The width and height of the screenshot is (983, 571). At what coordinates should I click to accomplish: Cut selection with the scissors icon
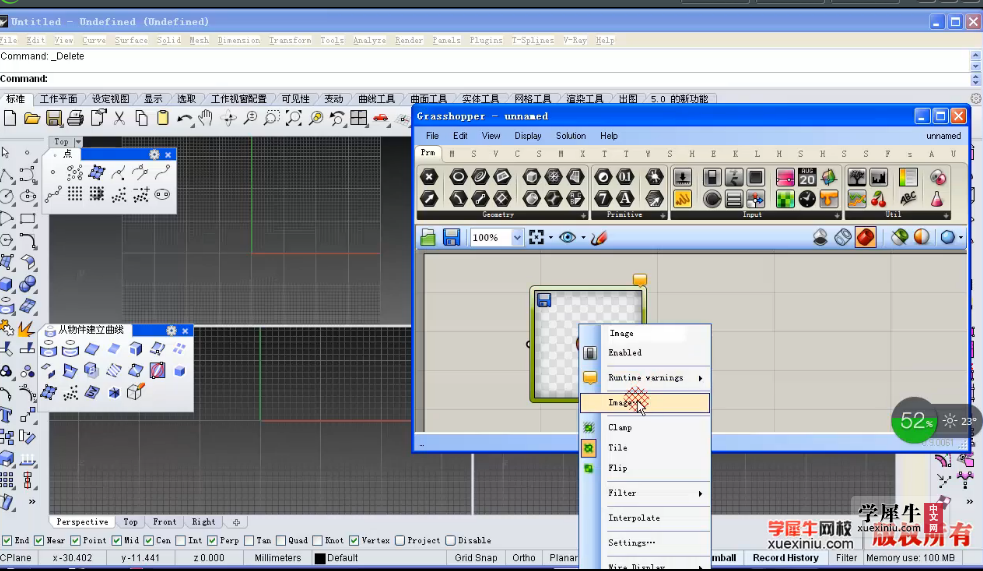(119, 118)
